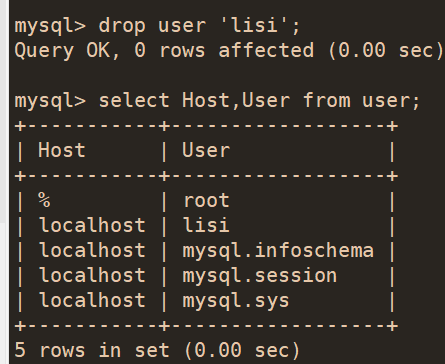Image resolution: width=445 pixels, height=364 pixels.
Task: Click localhost in the mysql.session row
Action: click(92, 275)
